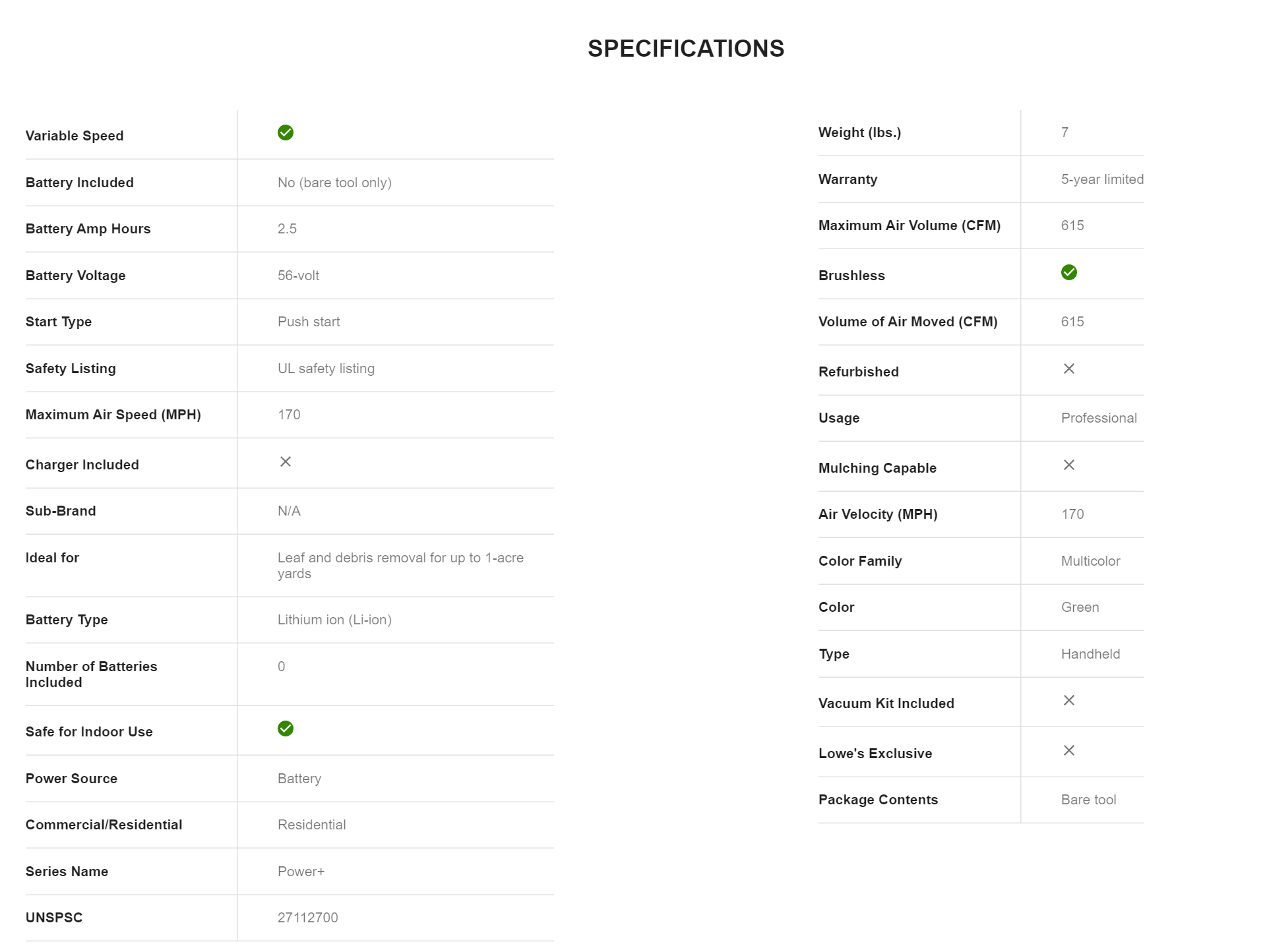
Task: Click the Ideal for description text
Action: coord(400,566)
